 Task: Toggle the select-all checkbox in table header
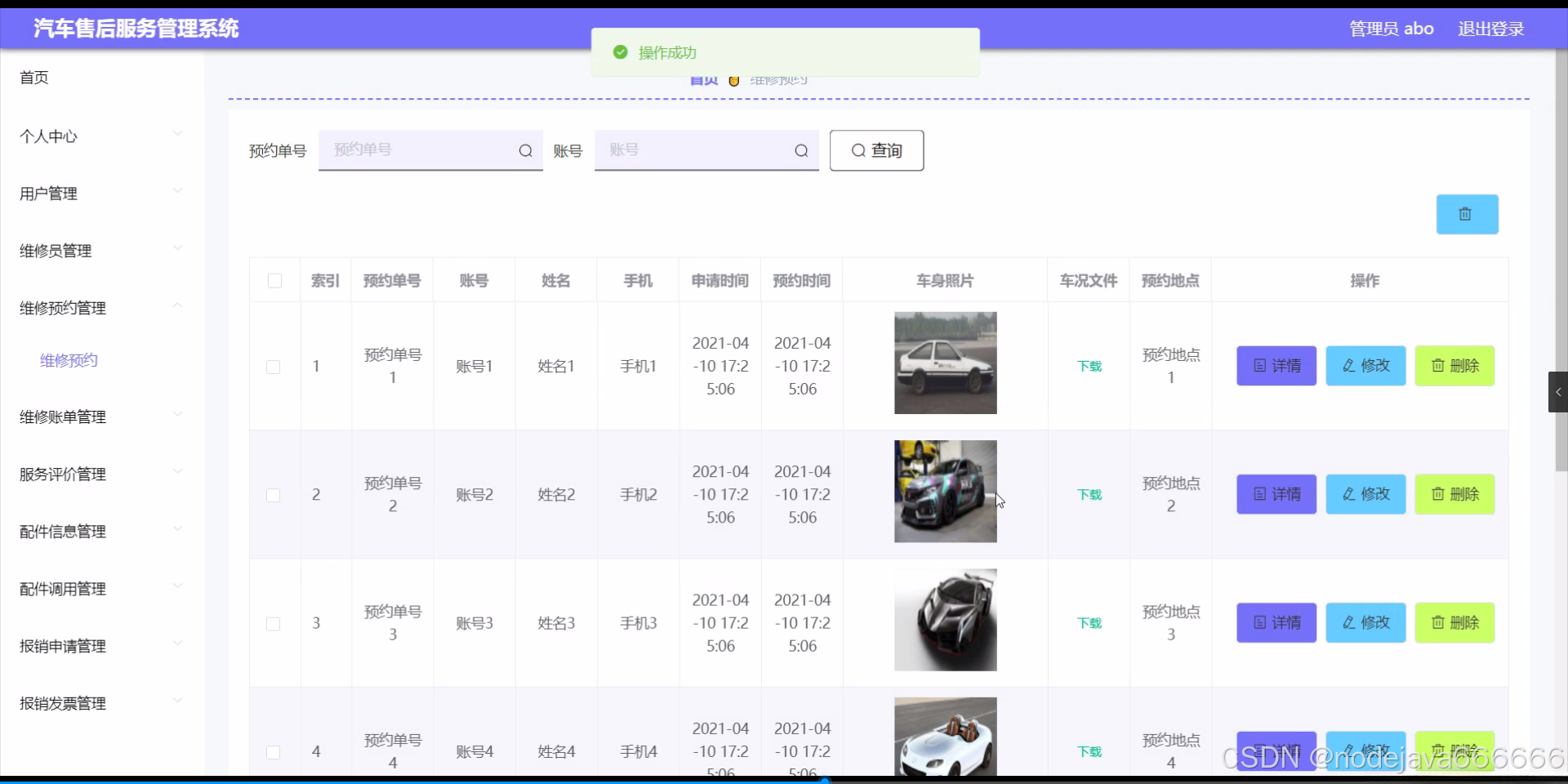pos(274,281)
